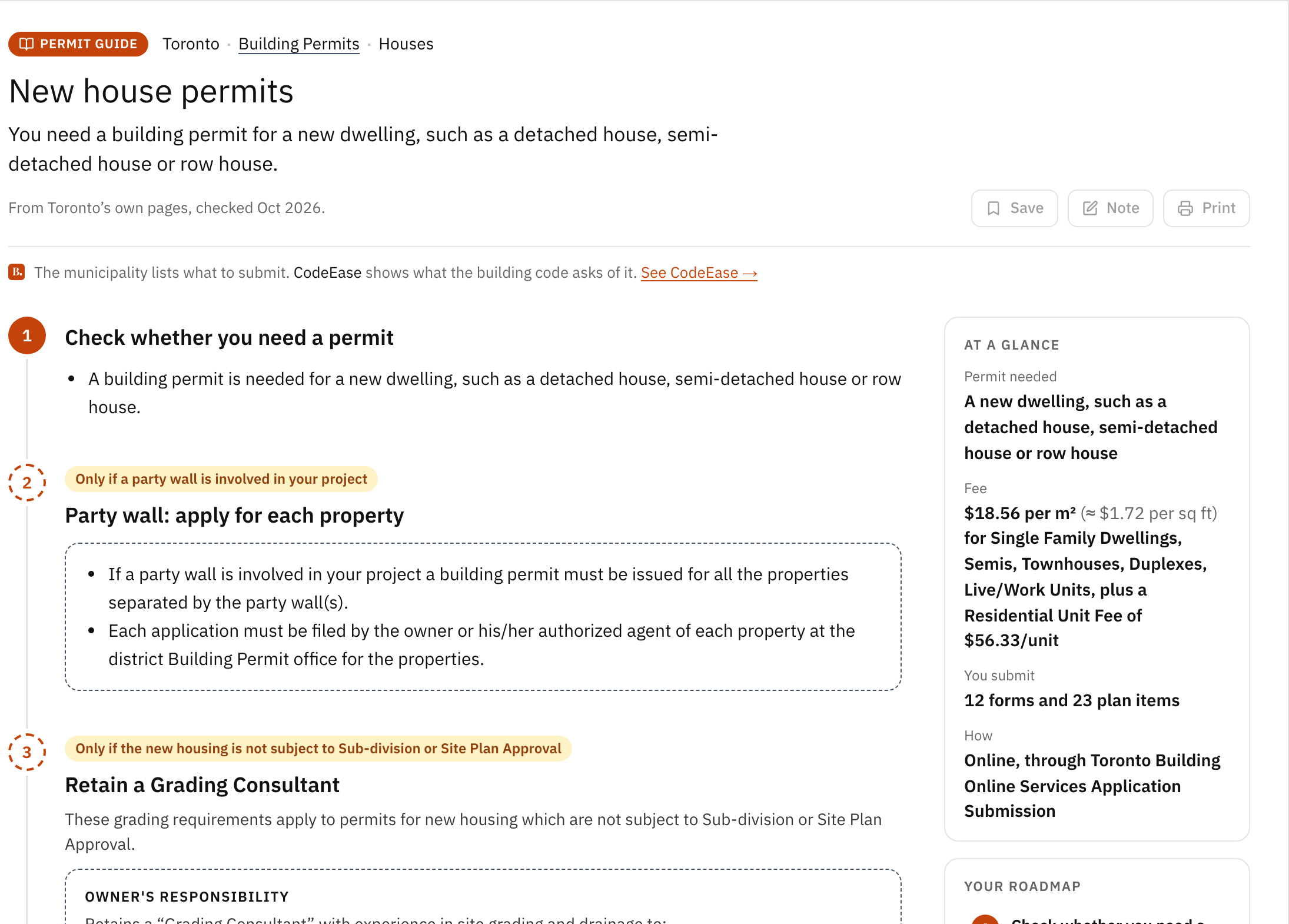The height and width of the screenshot is (924, 1289).
Task: Click the $56.33/unit Residential Unit Fee text
Action: [x=1011, y=640]
